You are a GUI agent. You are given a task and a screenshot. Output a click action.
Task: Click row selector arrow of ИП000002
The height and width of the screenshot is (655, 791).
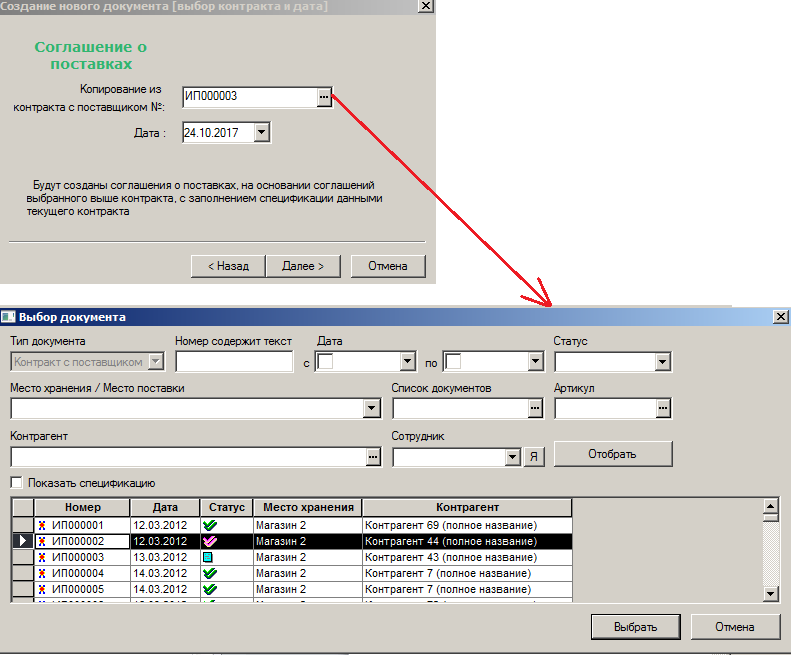tap(23, 541)
